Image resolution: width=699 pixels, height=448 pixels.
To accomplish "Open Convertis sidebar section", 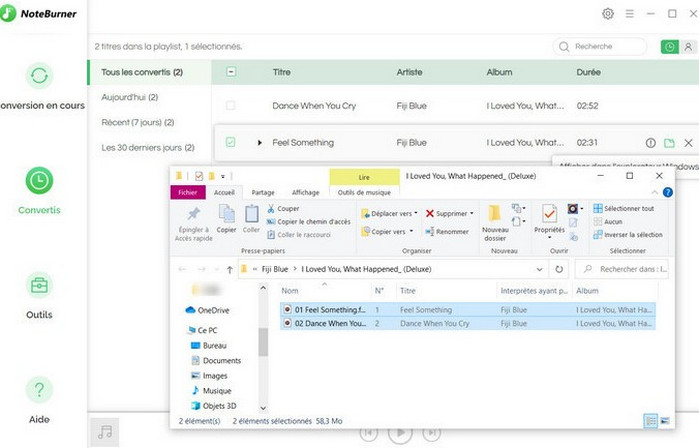I will tap(39, 191).
